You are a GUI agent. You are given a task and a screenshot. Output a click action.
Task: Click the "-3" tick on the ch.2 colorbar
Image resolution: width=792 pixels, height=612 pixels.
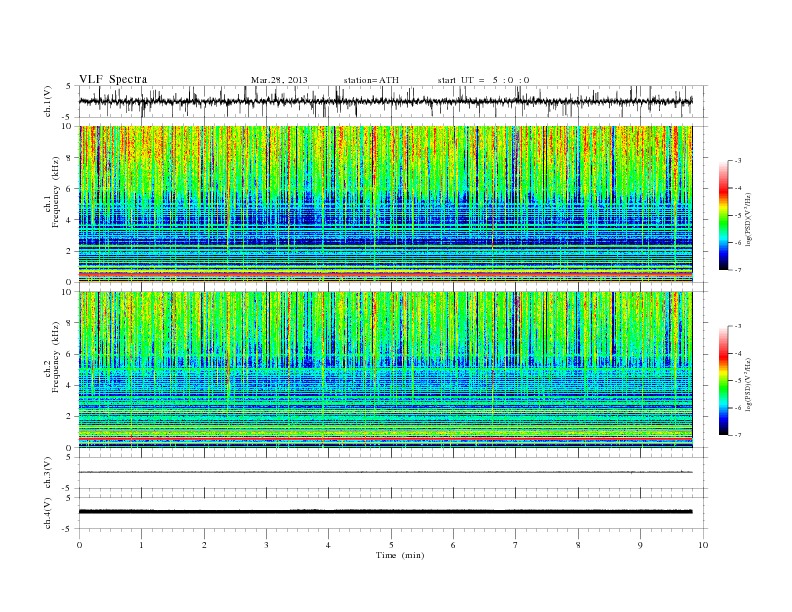pyautogui.click(x=737, y=326)
